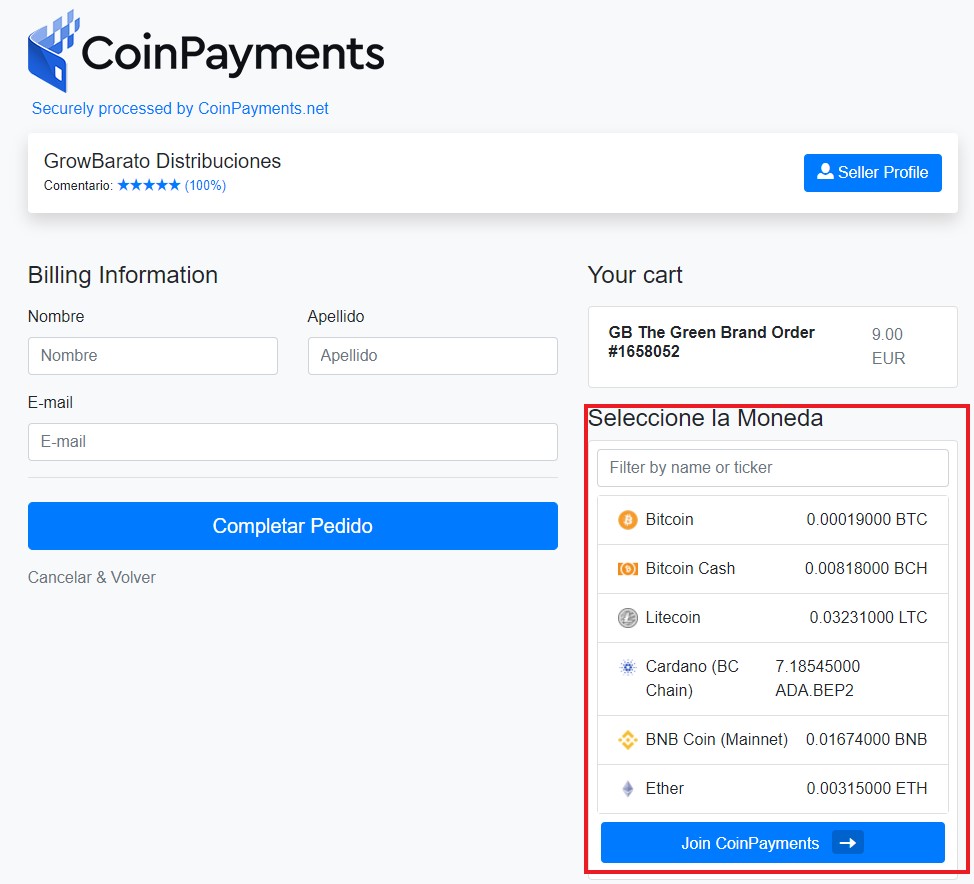Click amount 0.03231000 LTC
The image size is (974, 884).
point(868,617)
